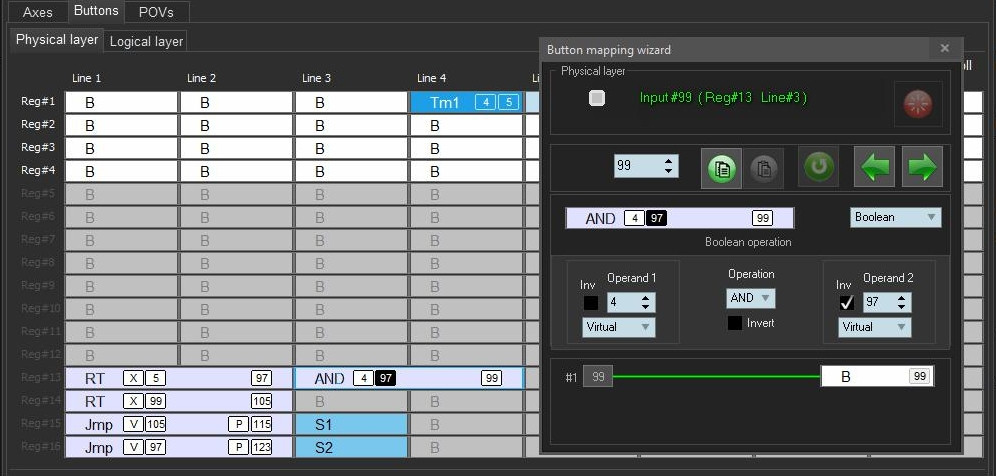Viewport: 996px width, 476px height.
Task: Select the Logical layer tab
Action: pyautogui.click(x=146, y=41)
